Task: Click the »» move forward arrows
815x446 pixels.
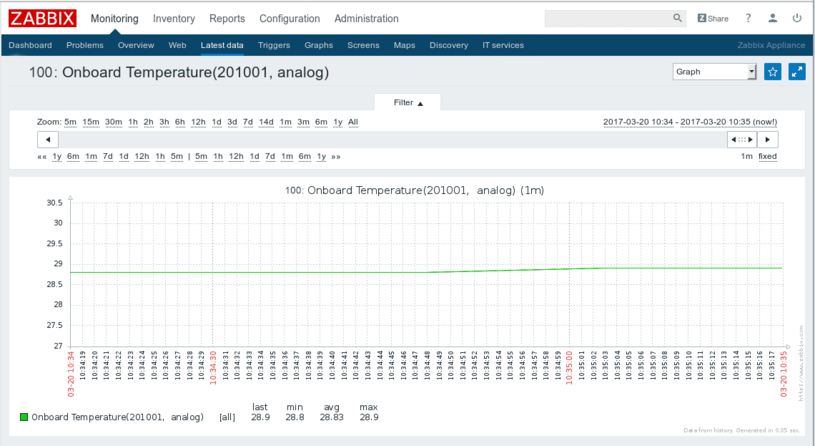Action: tap(336, 156)
